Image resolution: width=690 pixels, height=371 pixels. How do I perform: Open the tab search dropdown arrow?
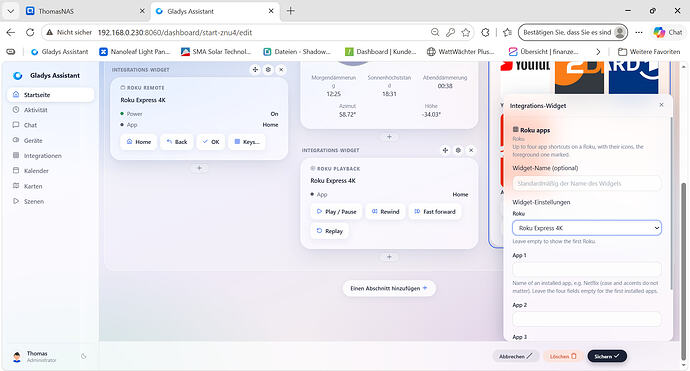[x=11, y=11]
